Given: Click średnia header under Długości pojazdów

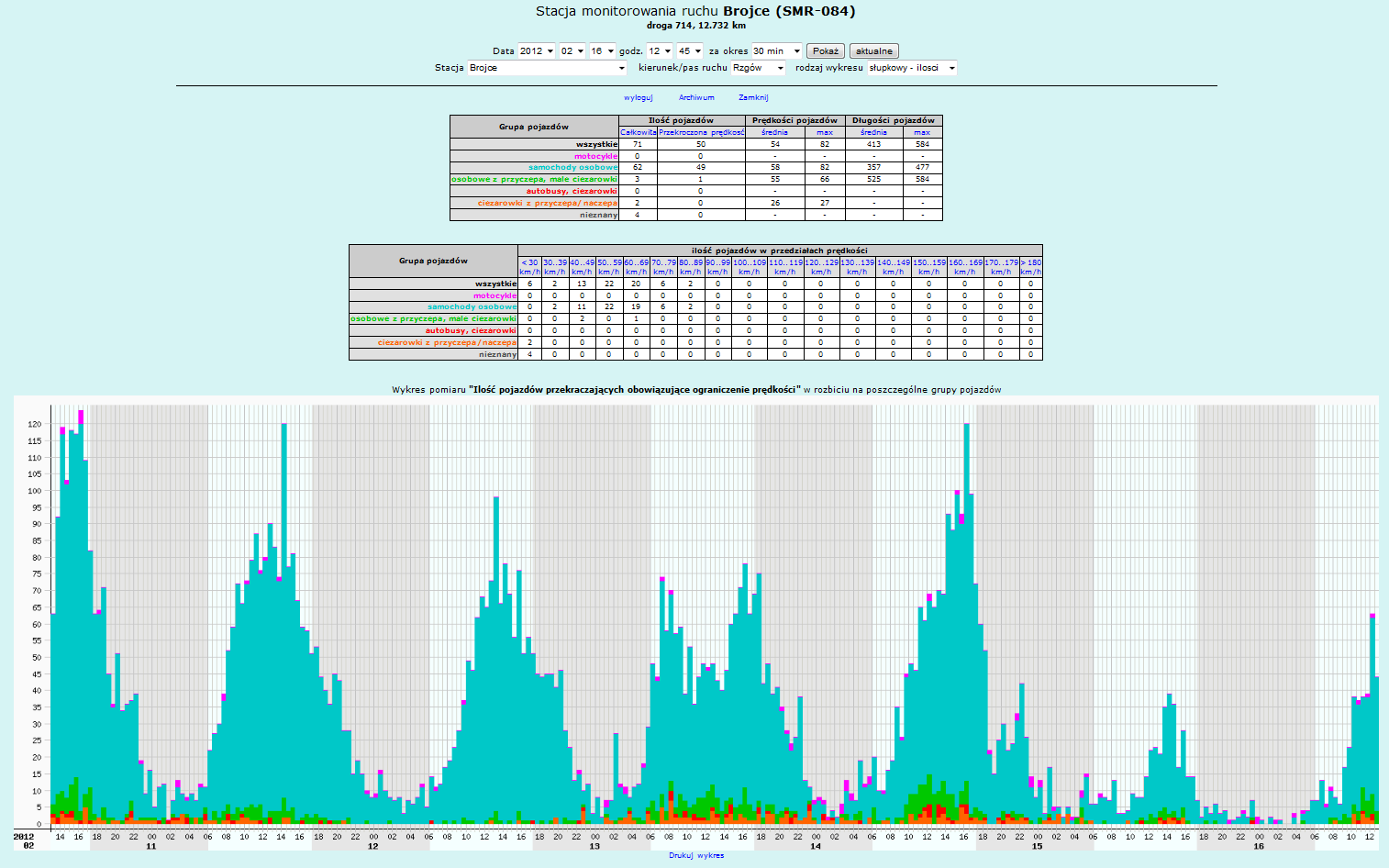Looking at the screenshot, I should click(874, 132).
